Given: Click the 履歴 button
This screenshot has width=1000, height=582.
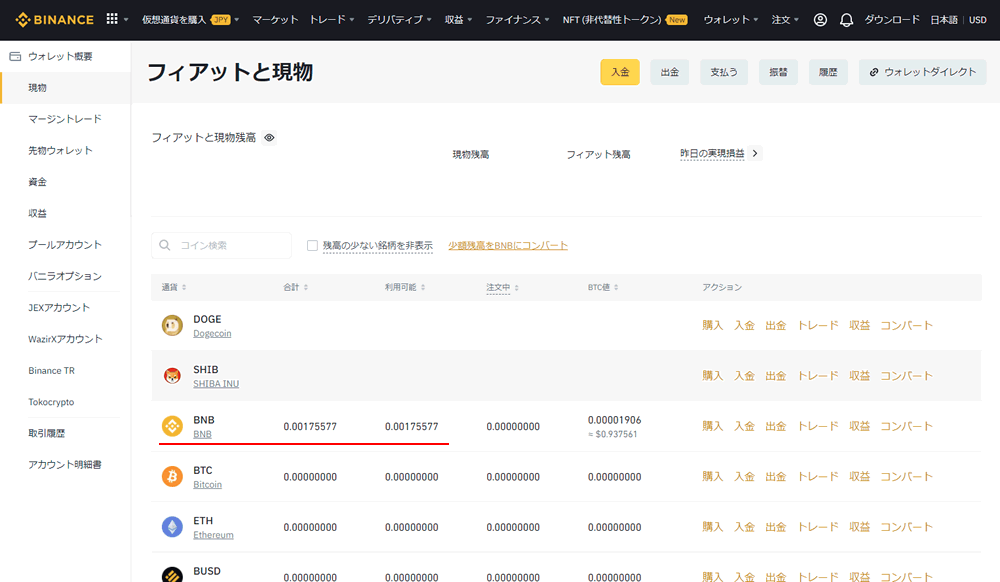Looking at the screenshot, I should click(828, 72).
